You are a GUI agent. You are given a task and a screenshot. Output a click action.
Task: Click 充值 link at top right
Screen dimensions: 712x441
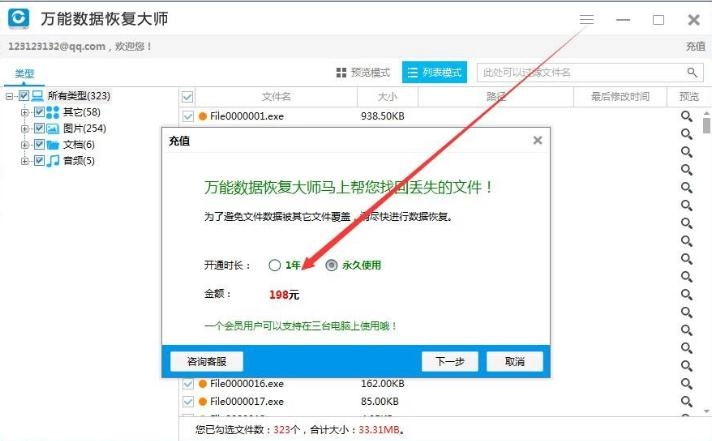point(695,46)
